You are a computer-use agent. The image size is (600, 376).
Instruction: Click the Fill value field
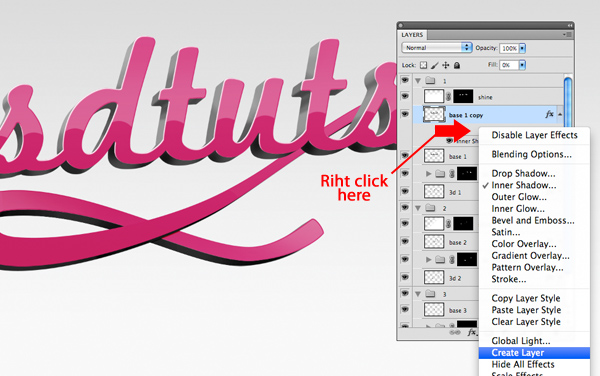509,65
